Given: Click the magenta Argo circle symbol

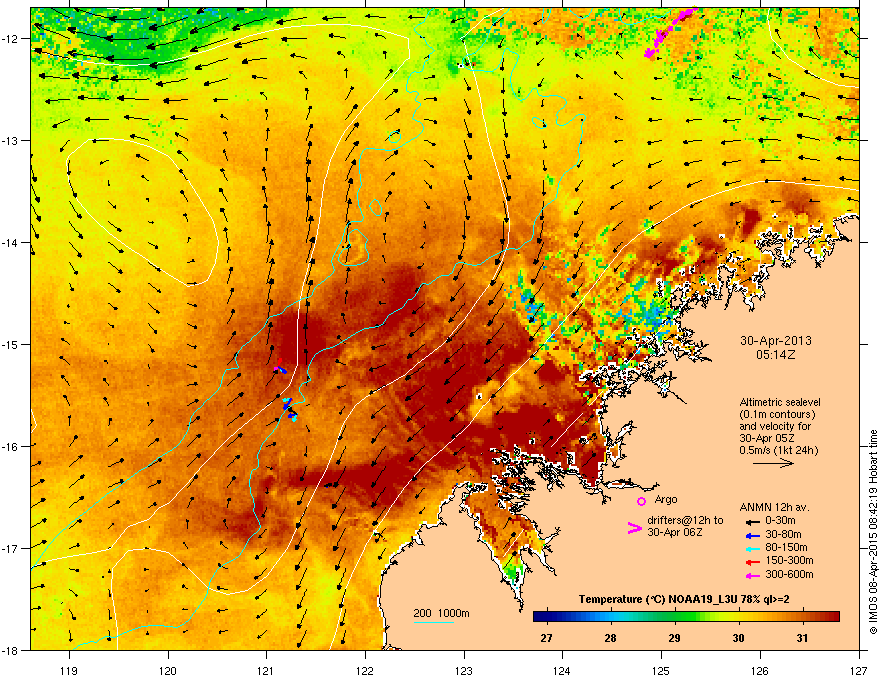Looking at the screenshot, I should pyautogui.click(x=641, y=501).
